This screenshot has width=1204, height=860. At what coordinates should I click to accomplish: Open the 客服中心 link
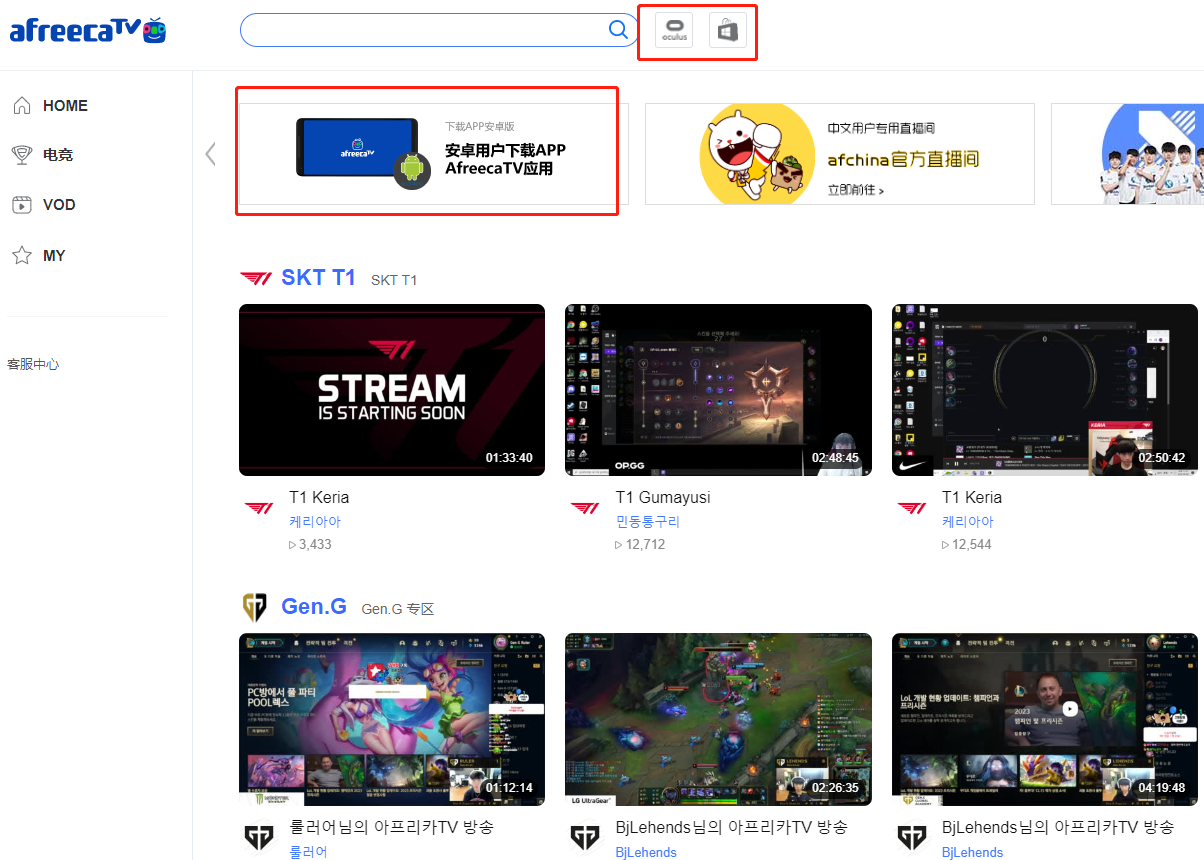pos(33,364)
